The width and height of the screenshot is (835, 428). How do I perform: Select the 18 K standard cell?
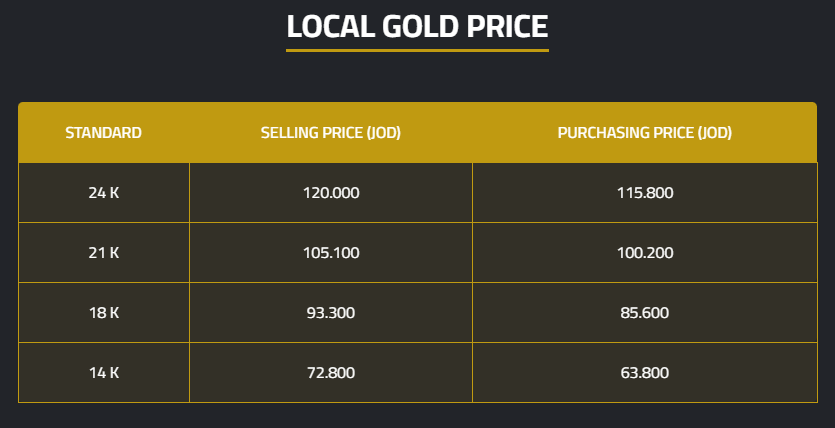(103, 313)
